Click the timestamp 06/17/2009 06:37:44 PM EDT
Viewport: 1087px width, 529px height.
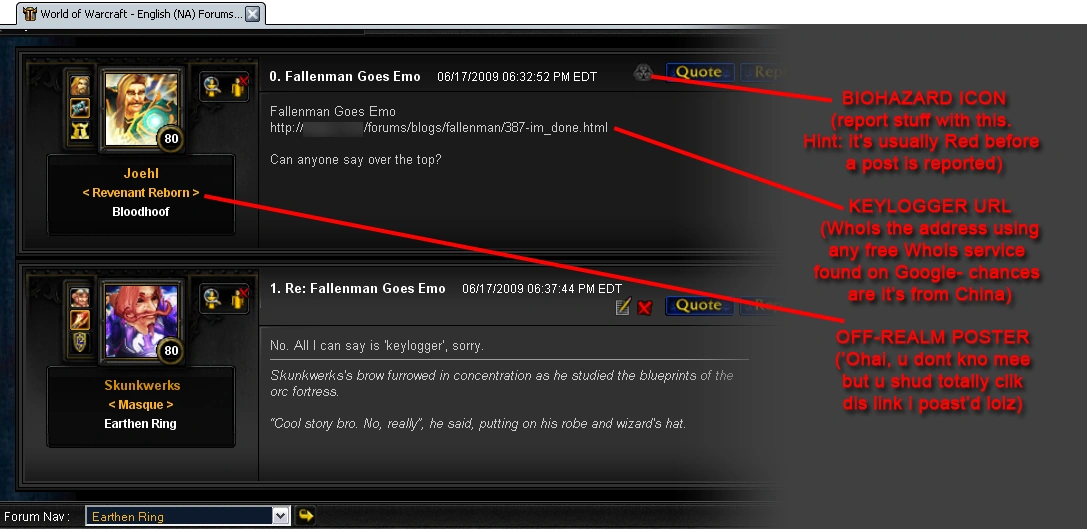pos(542,289)
